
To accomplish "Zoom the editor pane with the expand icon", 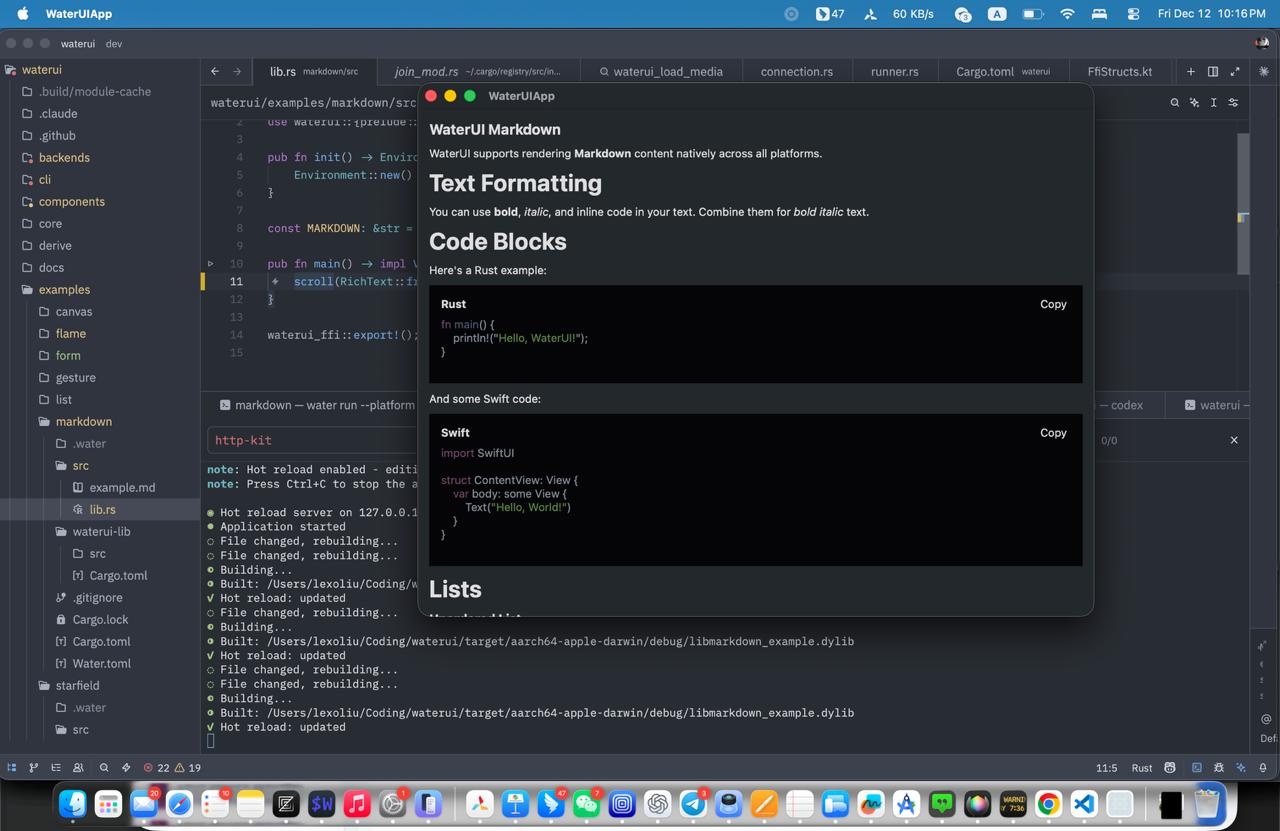I will [1235, 71].
